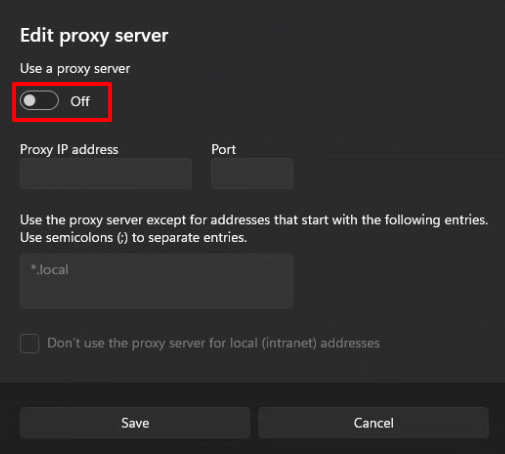The height and width of the screenshot is (454, 505).
Task: Check Don't use proxy for local addresses
Action: point(29,343)
